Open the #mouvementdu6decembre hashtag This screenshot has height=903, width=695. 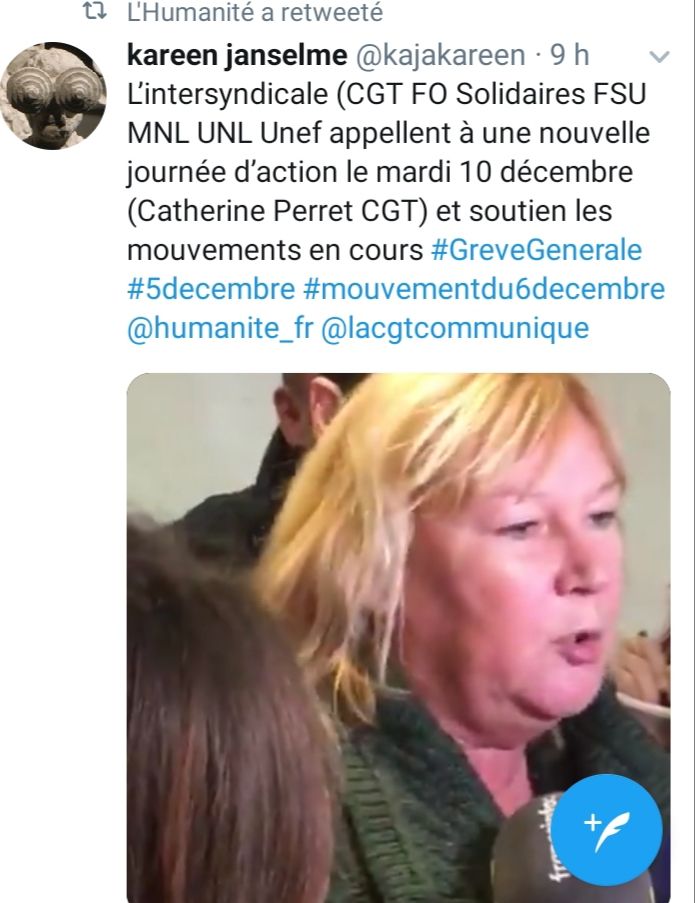484,289
